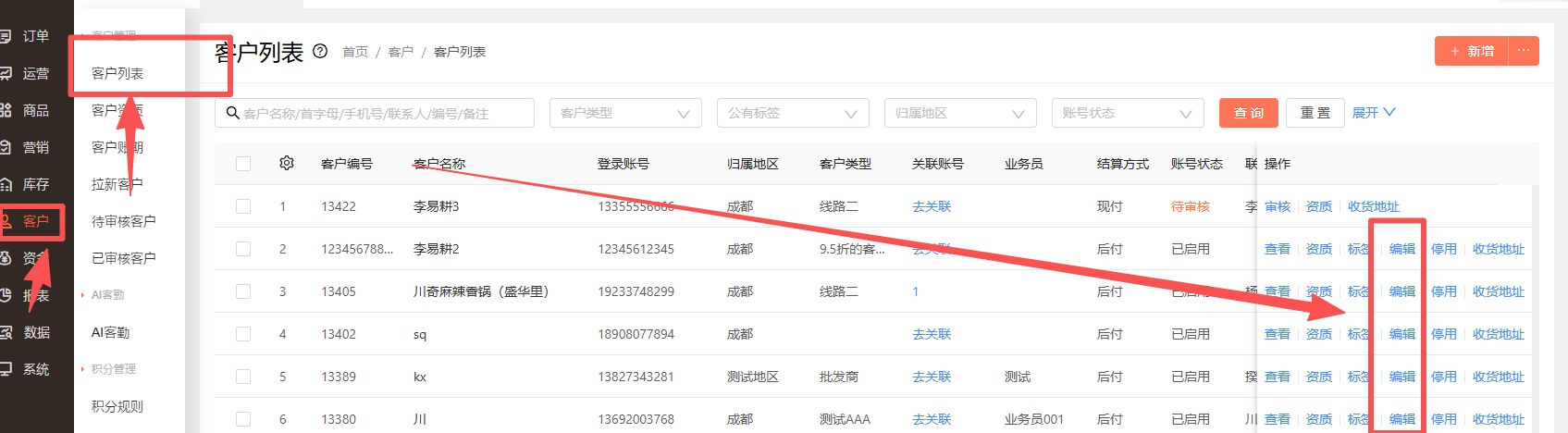Check the row for customer 李易耕3

(x=243, y=206)
